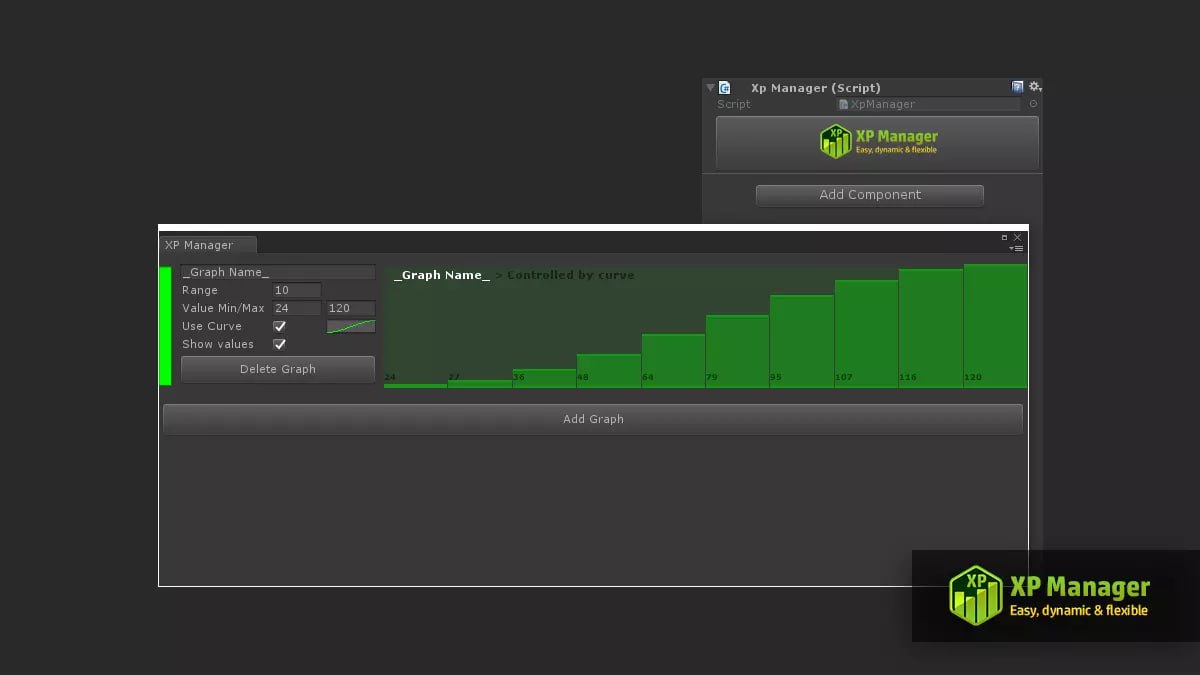
Task: Select the XP Manager tab
Action: 200,245
